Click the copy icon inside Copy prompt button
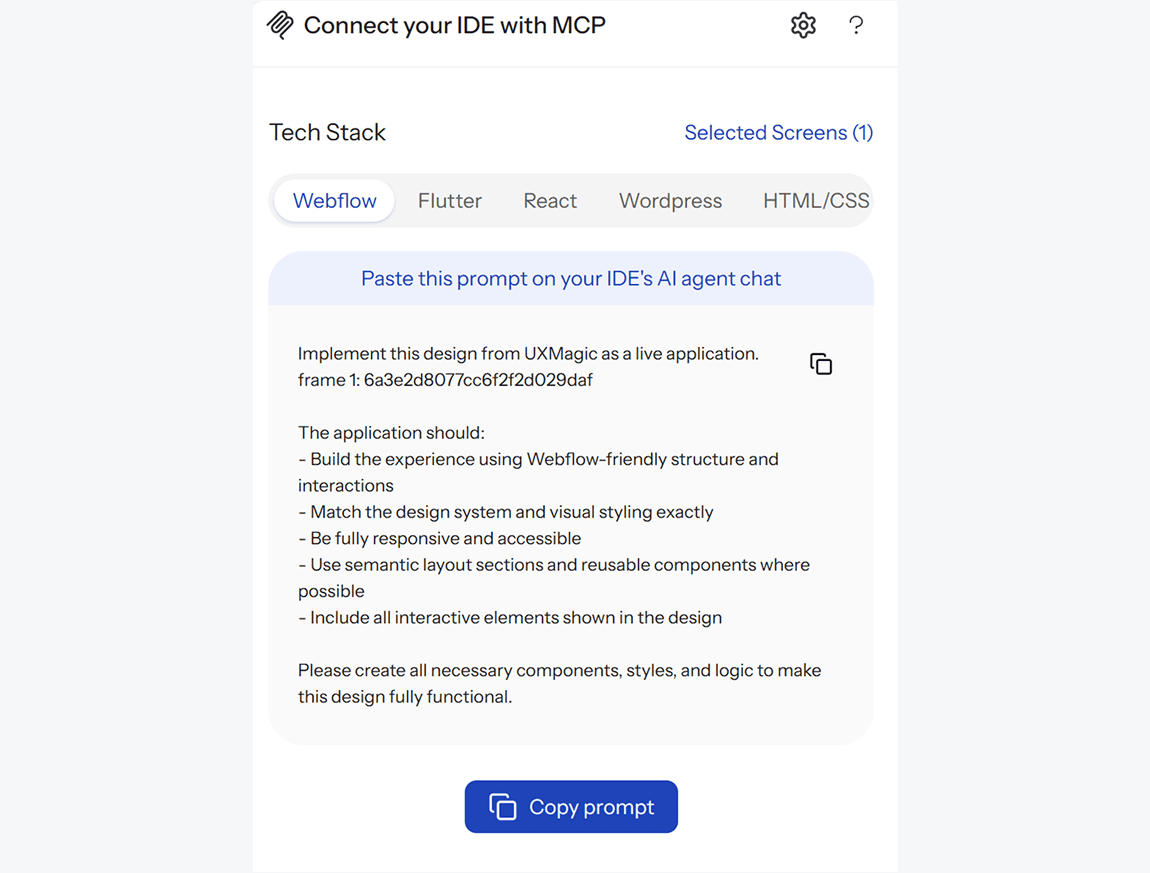Viewport: 1150px width, 873px height. point(502,807)
